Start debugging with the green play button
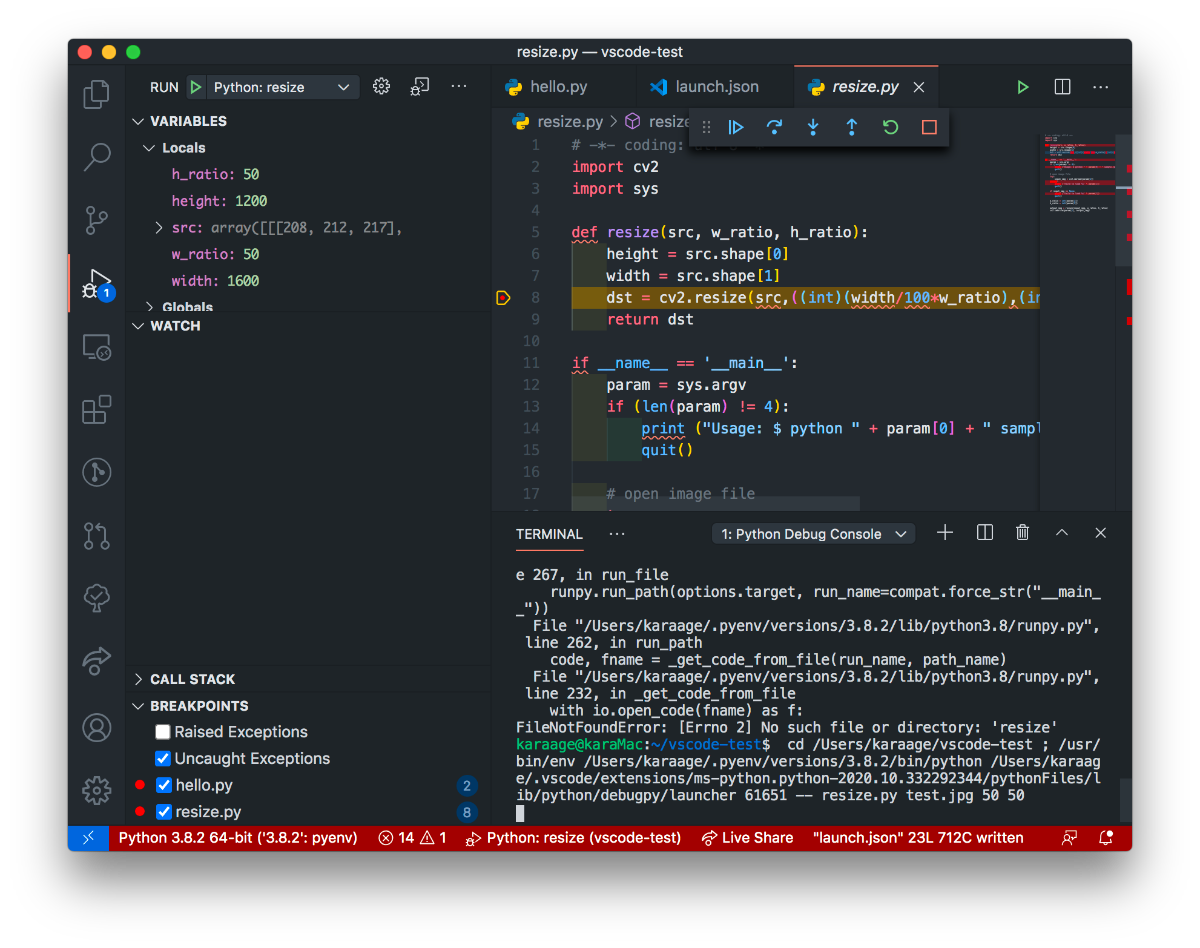This screenshot has width=1200, height=948. (196, 87)
